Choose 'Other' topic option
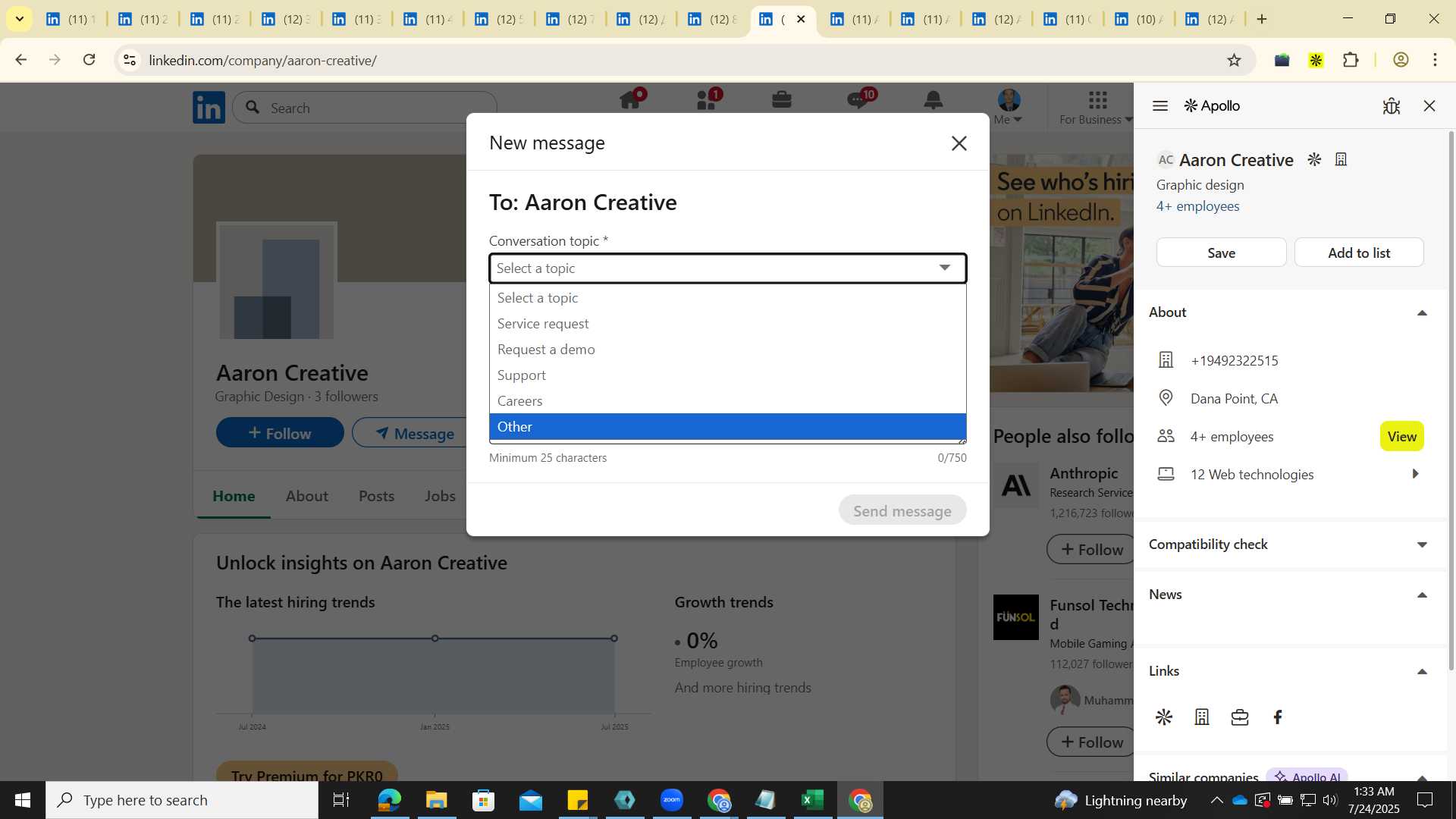This screenshot has height=819, width=1456. point(727,427)
